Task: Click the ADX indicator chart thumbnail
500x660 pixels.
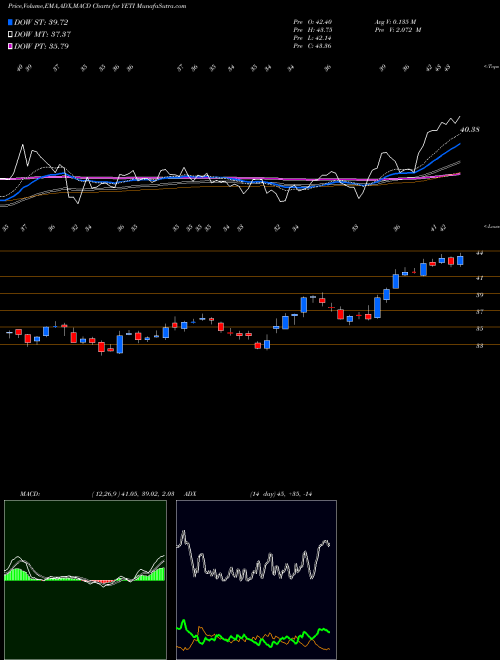Action: coord(256,580)
